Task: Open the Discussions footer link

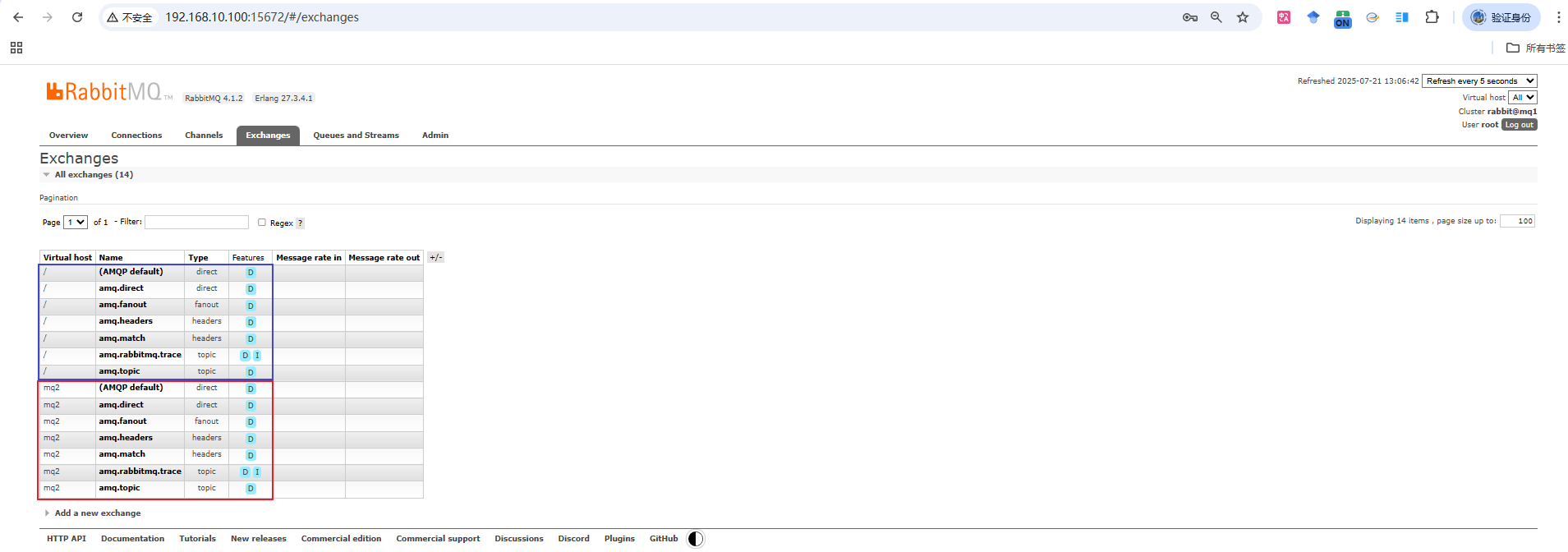Action: [x=519, y=539]
